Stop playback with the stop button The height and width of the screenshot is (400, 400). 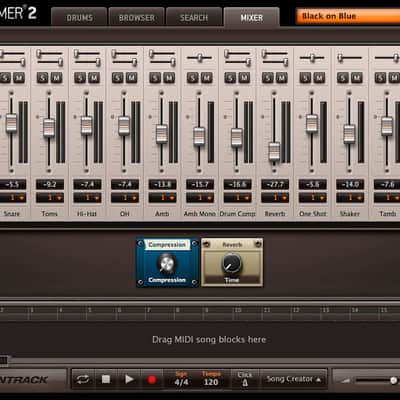106,379
